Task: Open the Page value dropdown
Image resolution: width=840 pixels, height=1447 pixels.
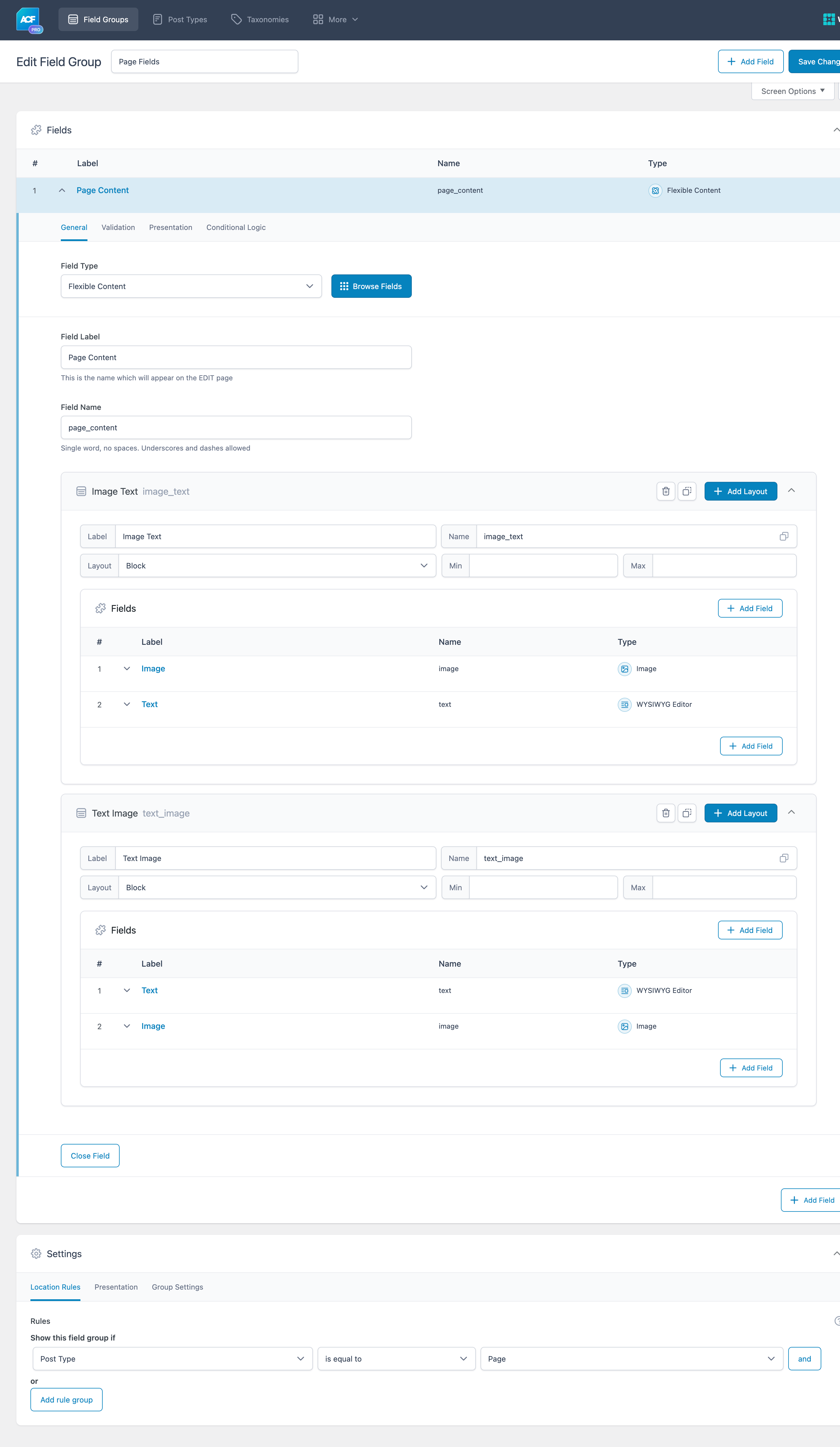Action: point(631,1359)
